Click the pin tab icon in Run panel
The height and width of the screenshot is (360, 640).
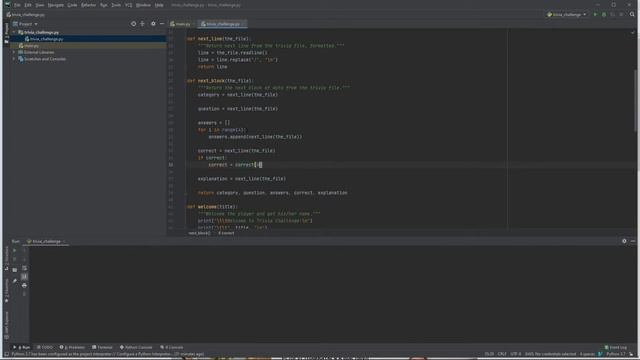point(15,281)
